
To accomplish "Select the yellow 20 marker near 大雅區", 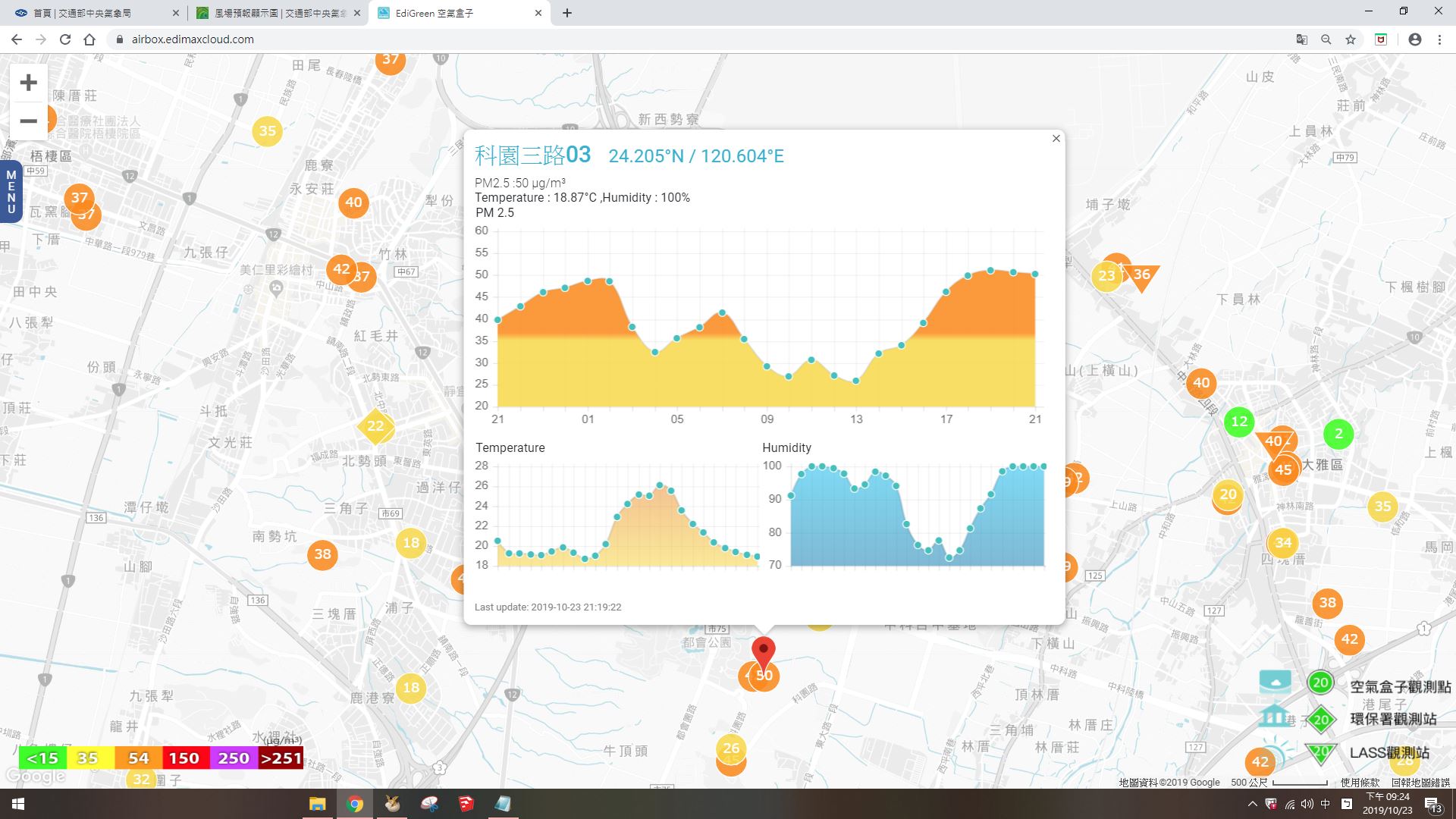I will (1228, 494).
